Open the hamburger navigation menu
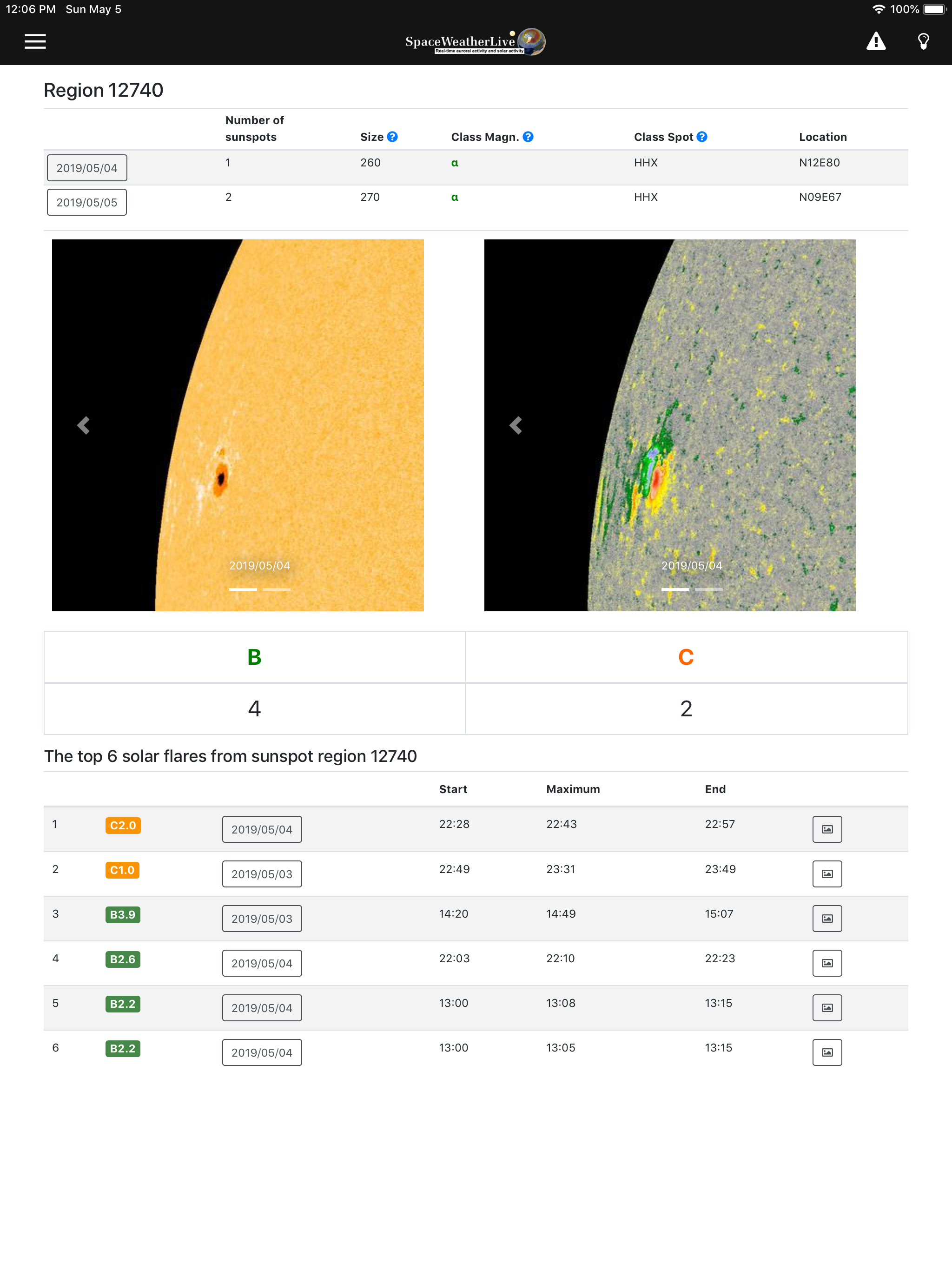952x1270 pixels. (35, 41)
